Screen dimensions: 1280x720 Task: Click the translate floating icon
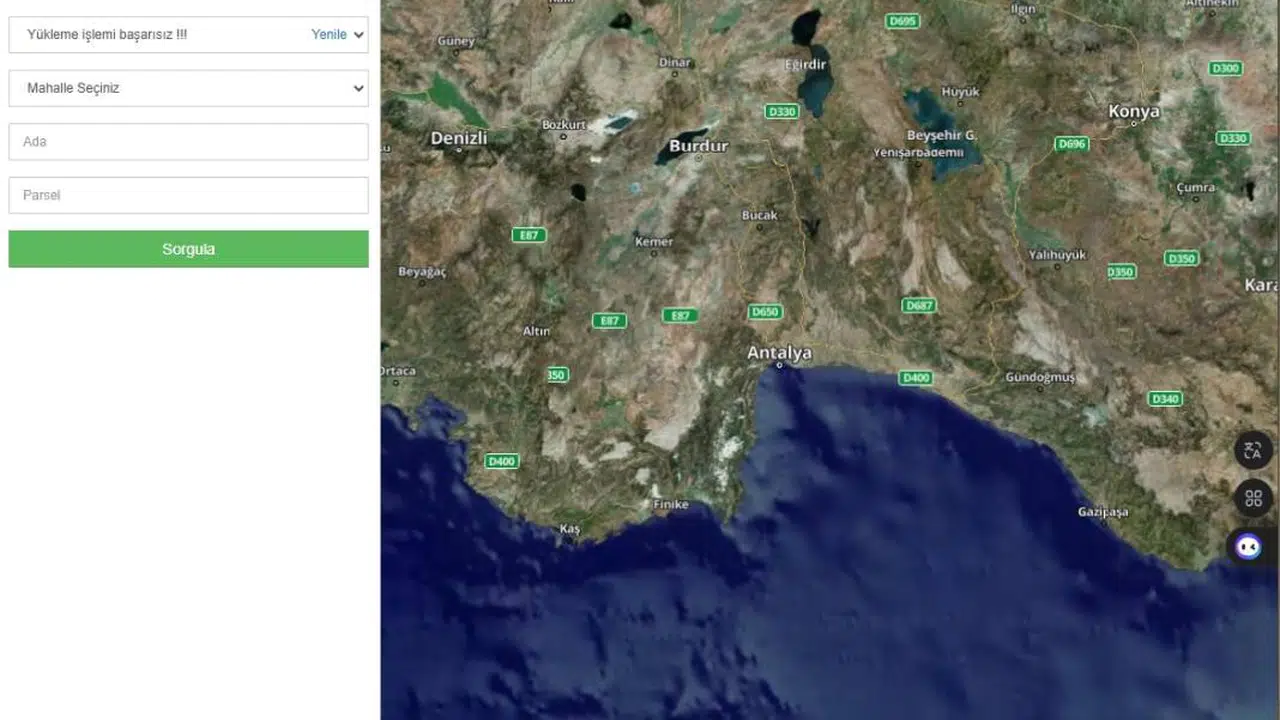click(x=1253, y=450)
